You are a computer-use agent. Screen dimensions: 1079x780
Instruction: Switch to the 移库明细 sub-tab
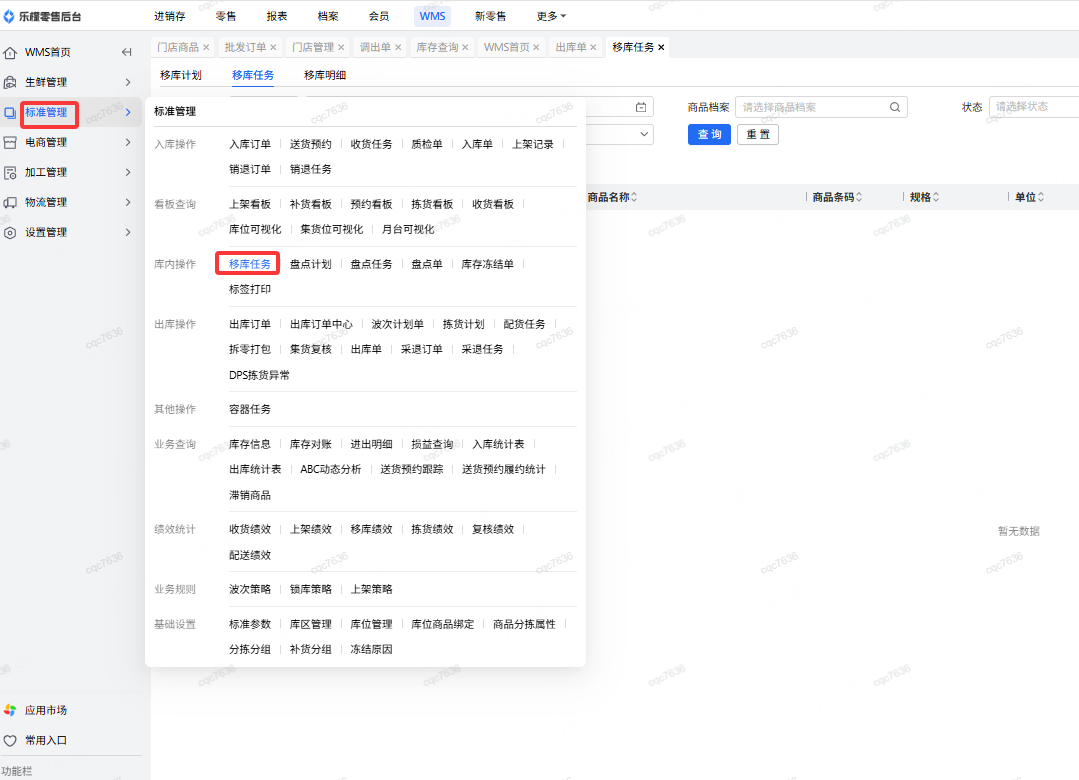[x=325, y=76]
